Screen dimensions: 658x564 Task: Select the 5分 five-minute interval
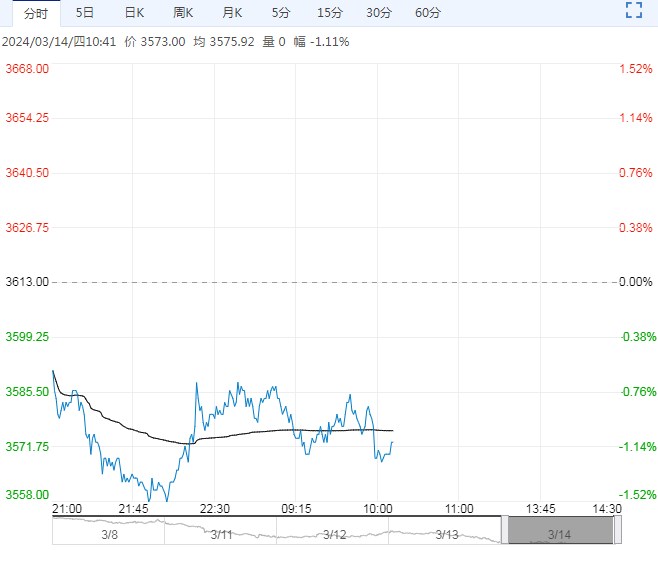tap(281, 13)
